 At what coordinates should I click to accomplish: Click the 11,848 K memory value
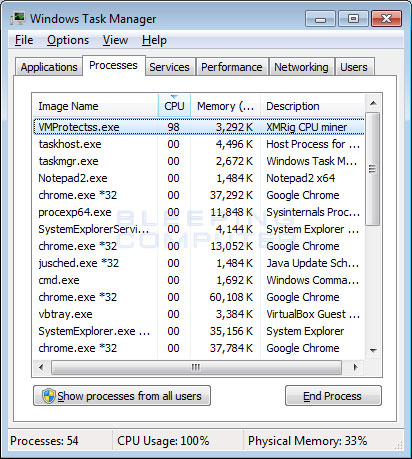pyautogui.click(x=232, y=212)
